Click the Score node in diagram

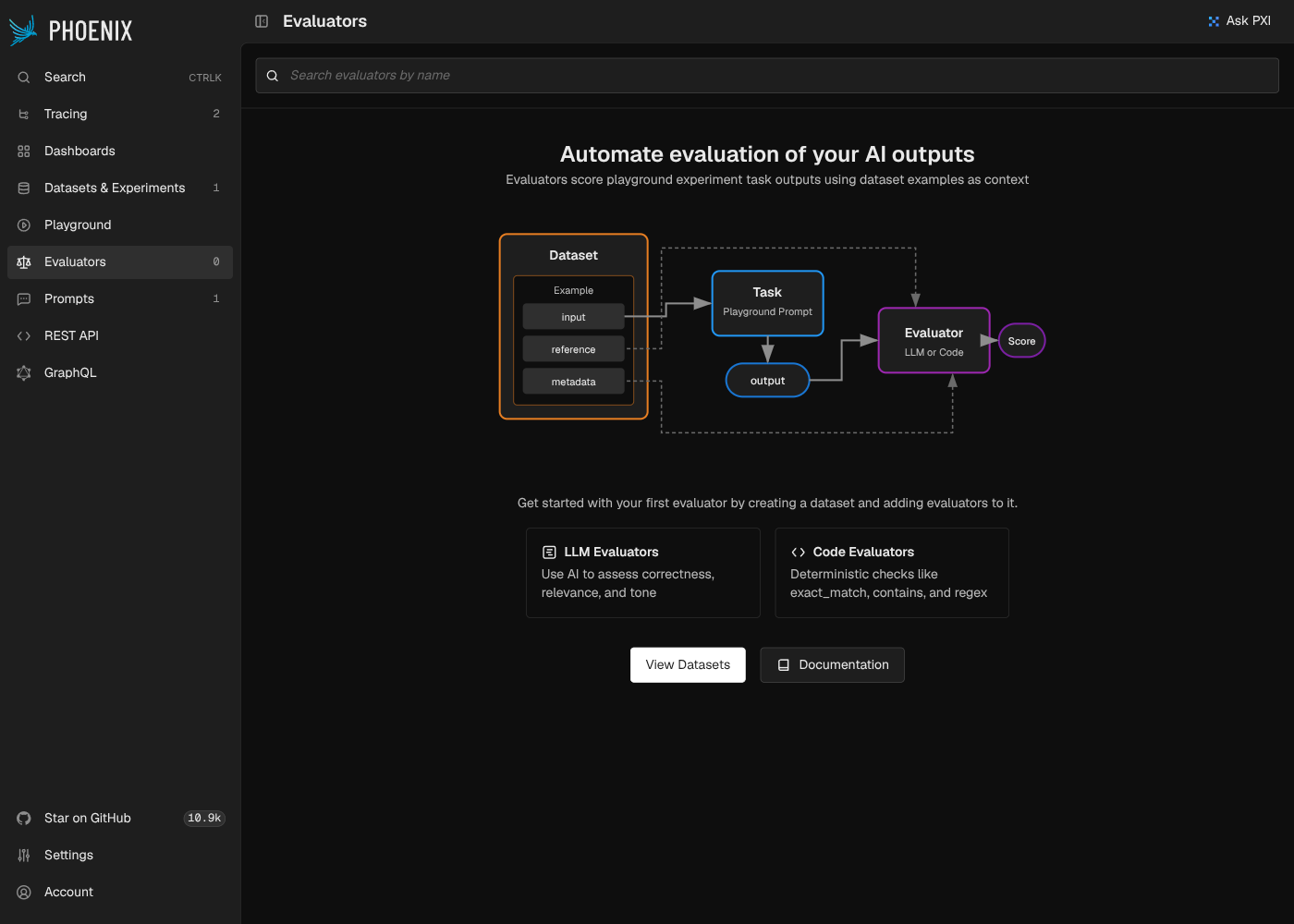coord(1021,341)
